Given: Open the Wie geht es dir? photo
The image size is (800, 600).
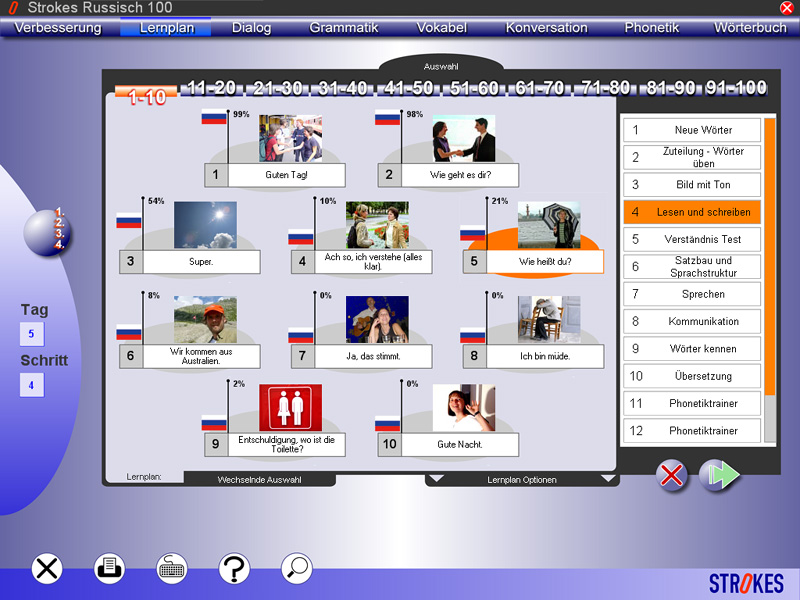Looking at the screenshot, I should click(464, 139).
